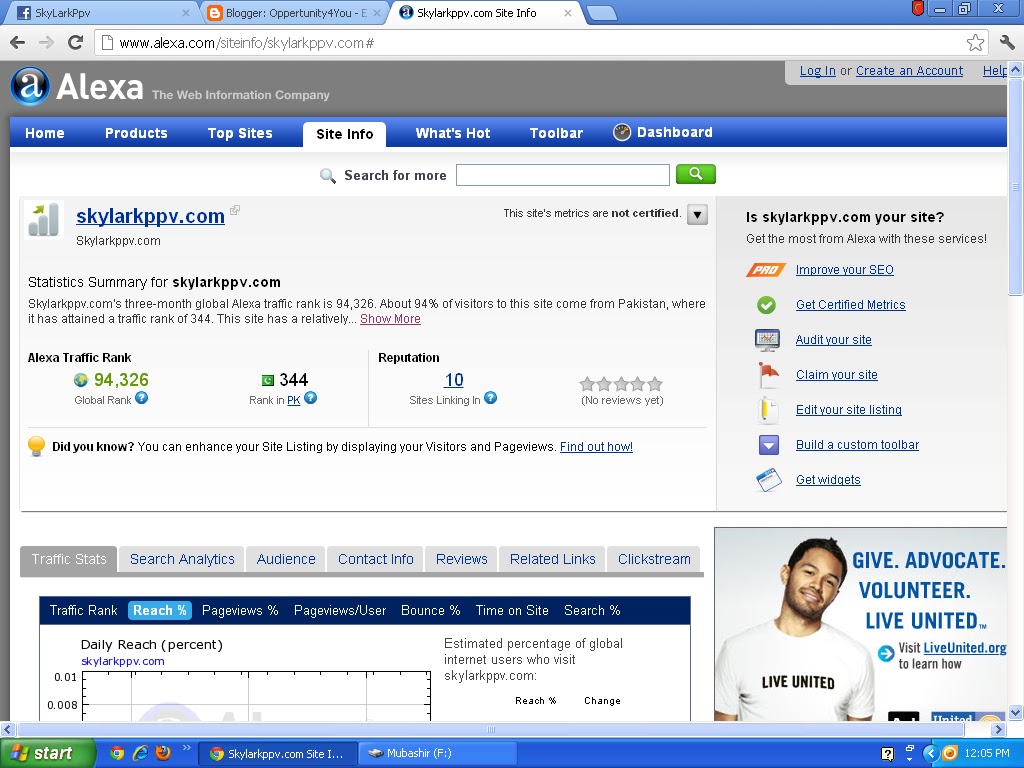Click the Find out how! link
The width and height of the screenshot is (1024, 768).
[596, 447]
